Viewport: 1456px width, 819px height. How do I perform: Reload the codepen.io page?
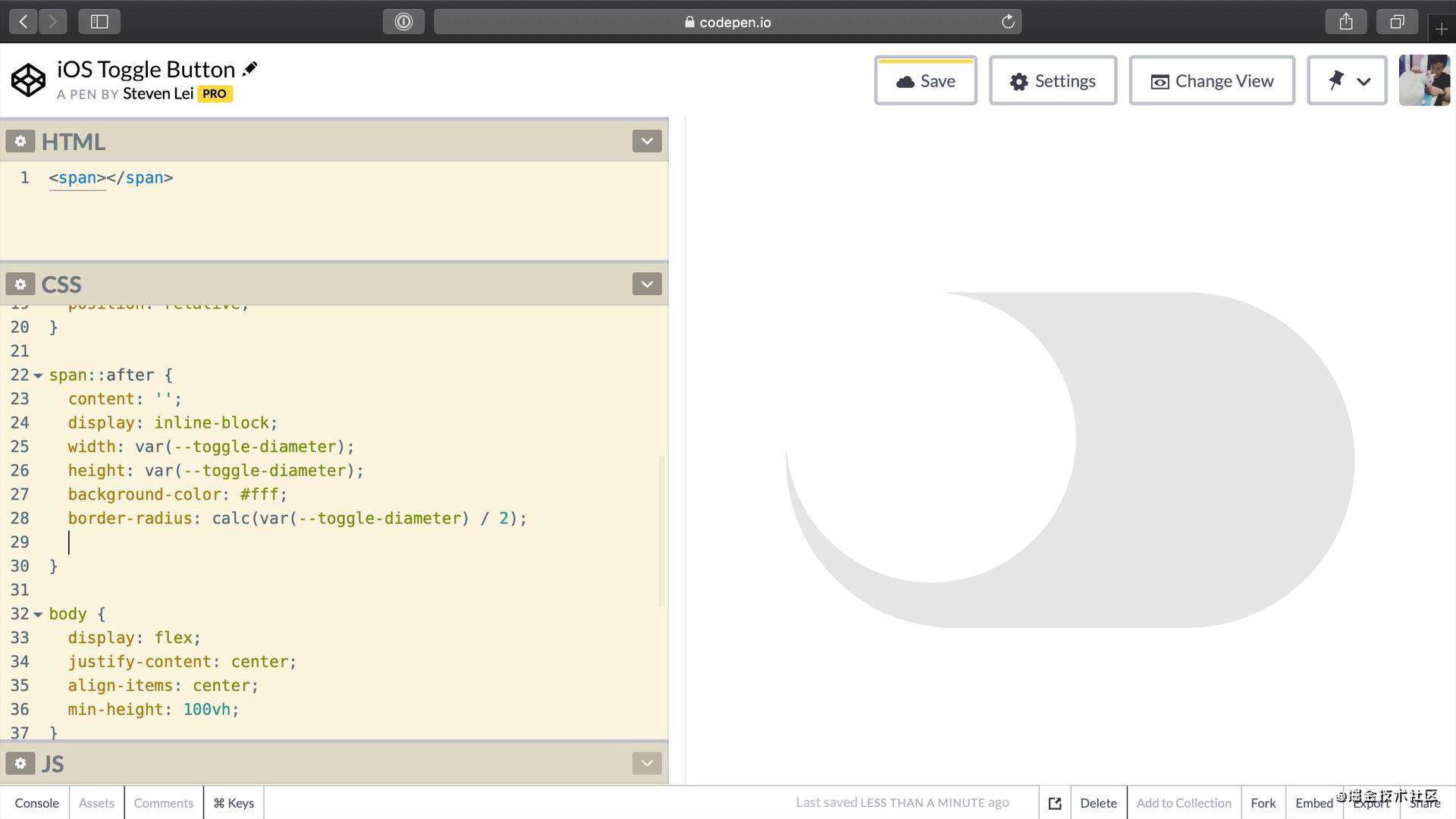point(1008,21)
